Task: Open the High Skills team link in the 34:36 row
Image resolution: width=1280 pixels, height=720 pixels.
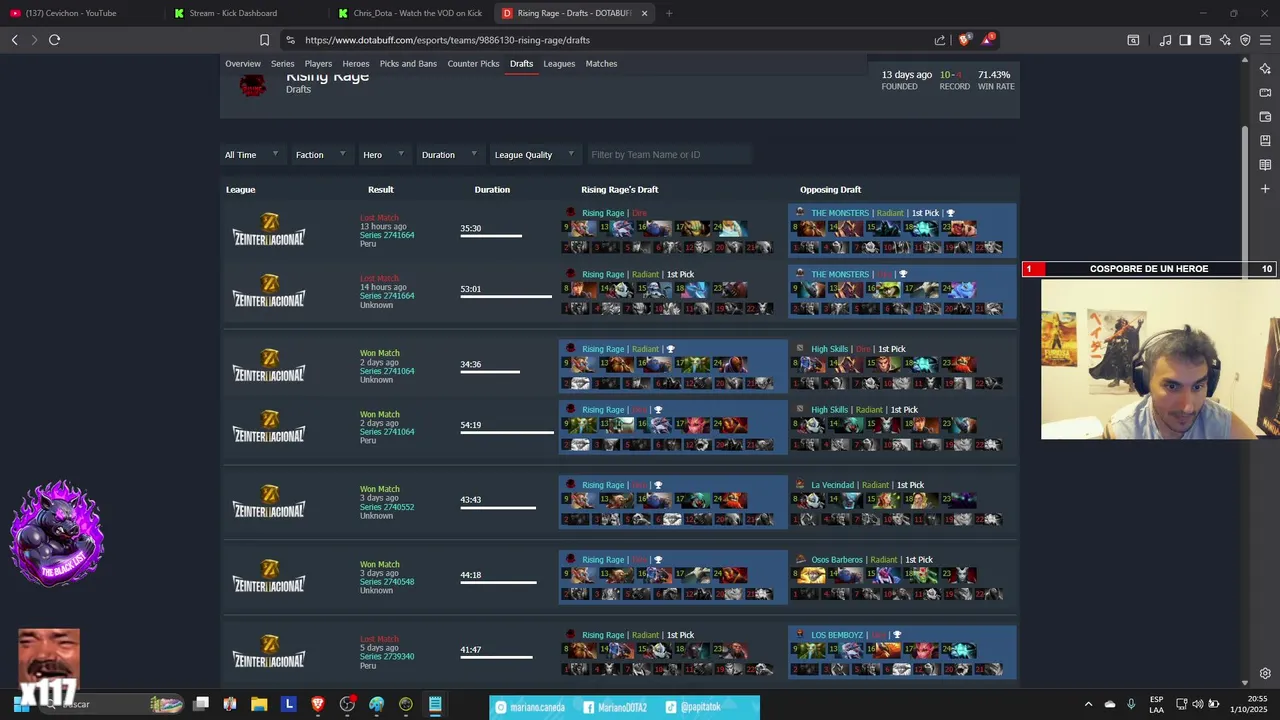Action: pyautogui.click(x=829, y=349)
